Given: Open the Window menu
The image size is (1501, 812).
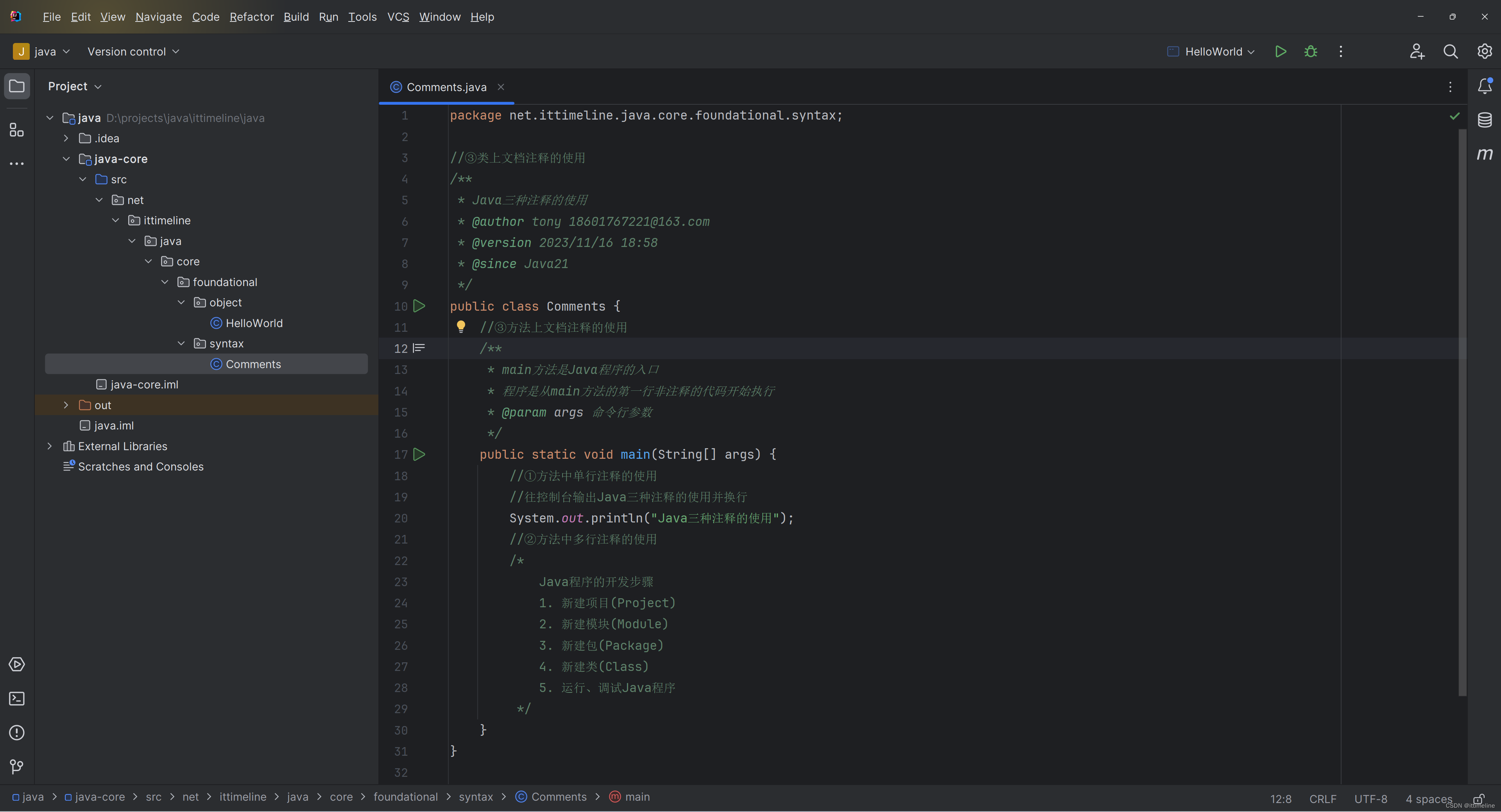Looking at the screenshot, I should click(x=440, y=17).
